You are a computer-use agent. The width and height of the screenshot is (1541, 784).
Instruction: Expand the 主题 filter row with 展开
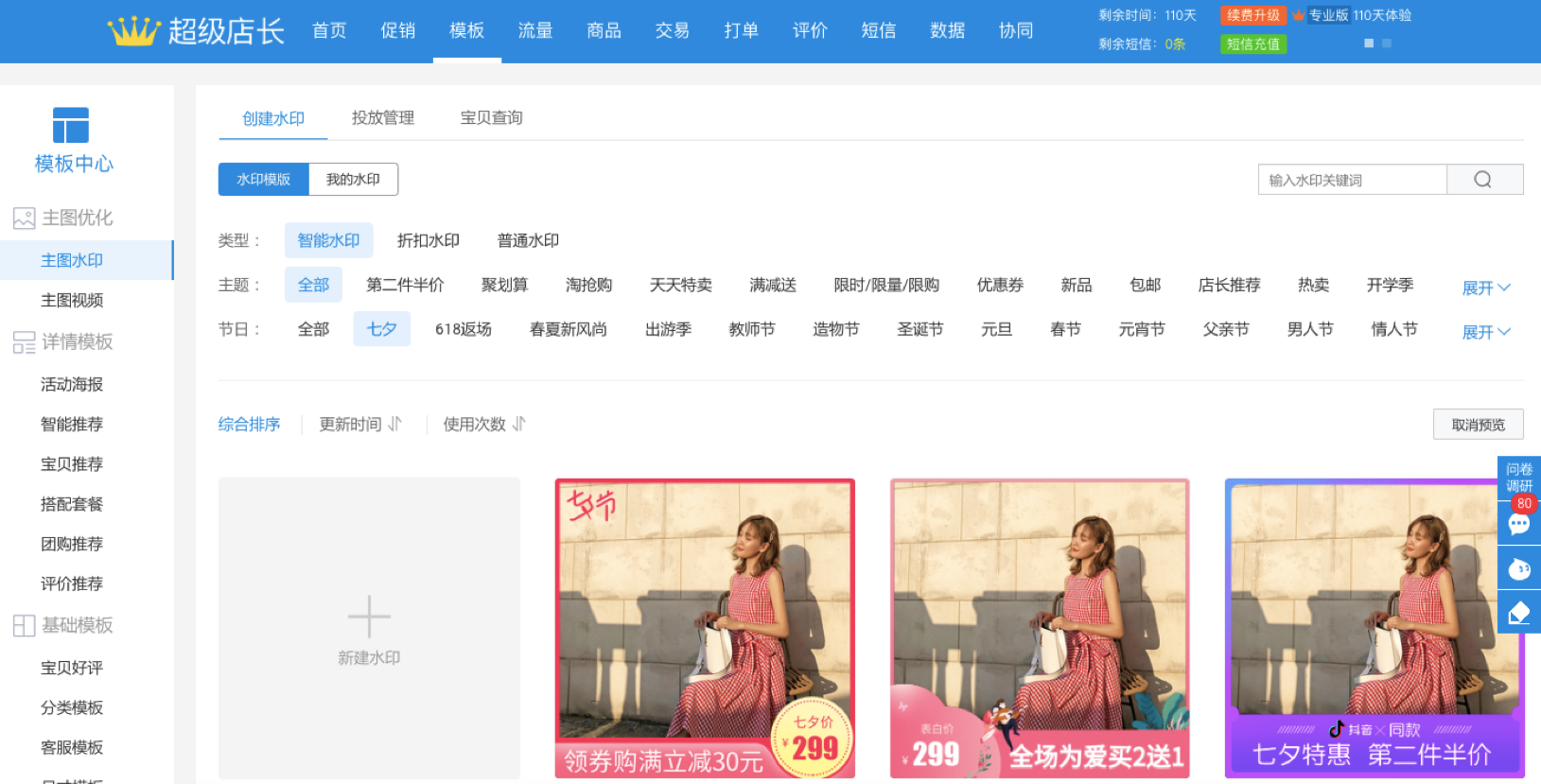click(1485, 287)
